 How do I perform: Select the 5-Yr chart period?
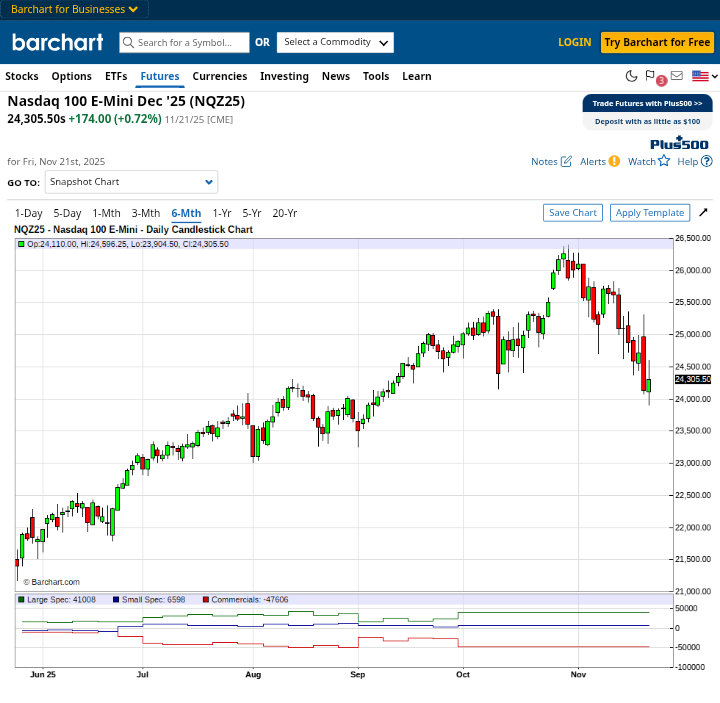point(252,213)
